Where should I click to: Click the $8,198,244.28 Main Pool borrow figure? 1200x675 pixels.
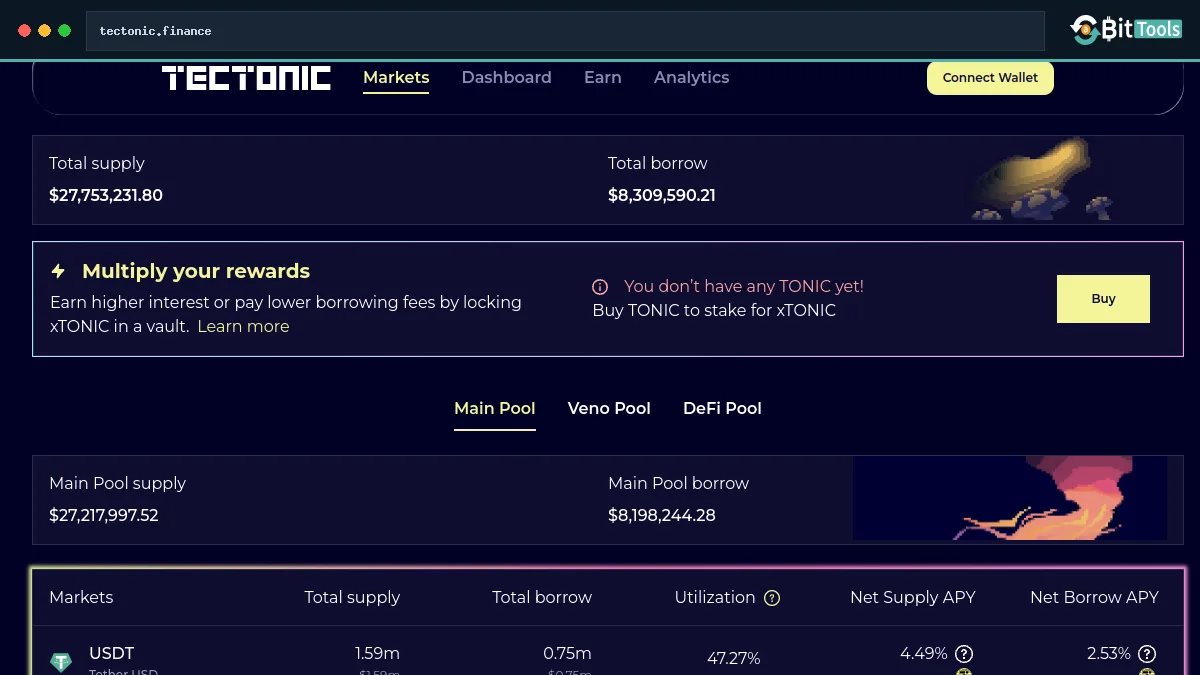(x=664, y=515)
